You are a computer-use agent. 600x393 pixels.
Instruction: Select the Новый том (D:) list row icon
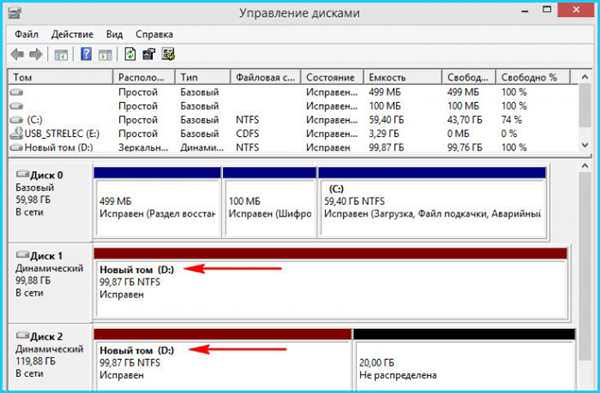tap(17, 147)
